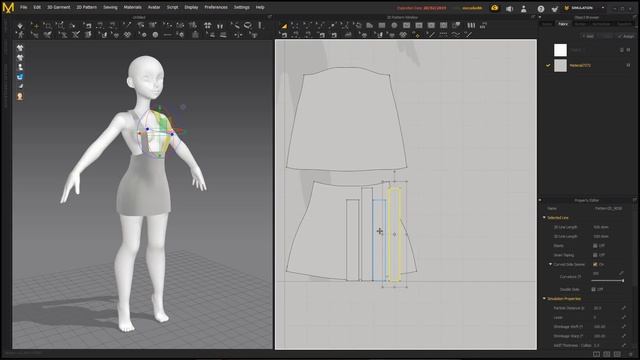Select the gray Material fabric swatch
This screenshot has width=640, height=360.
(x=560, y=65)
